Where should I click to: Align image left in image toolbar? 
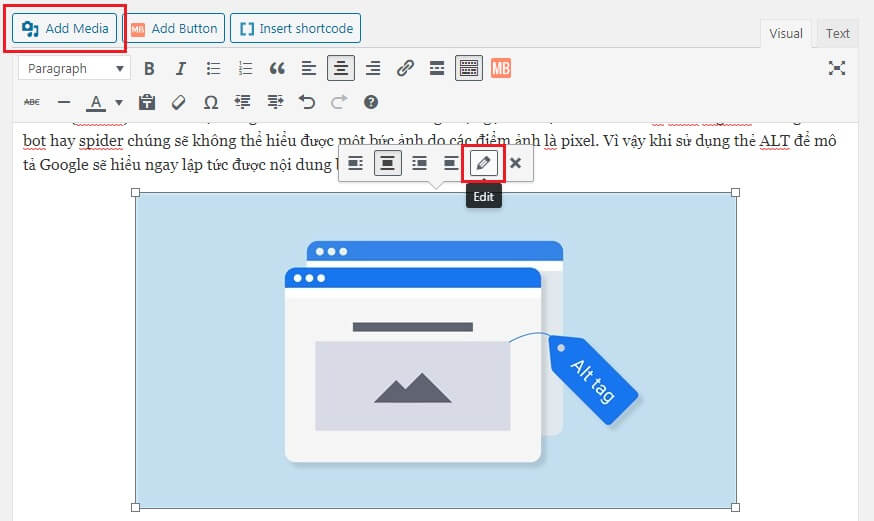click(356, 163)
